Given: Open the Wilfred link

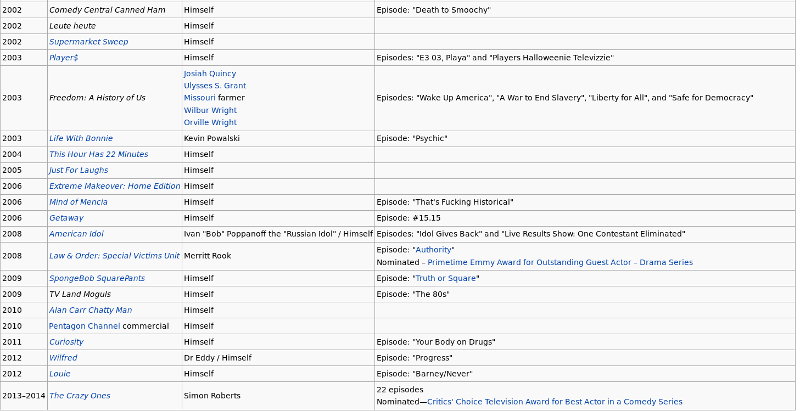Looking at the screenshot, I should click(63, 358).
